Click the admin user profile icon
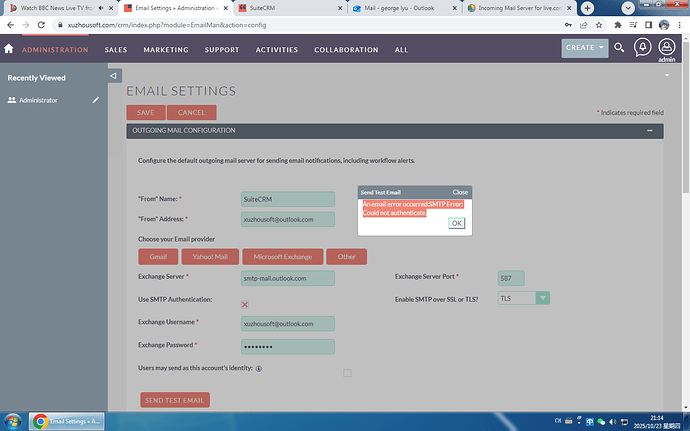 [x=667, y=46]
